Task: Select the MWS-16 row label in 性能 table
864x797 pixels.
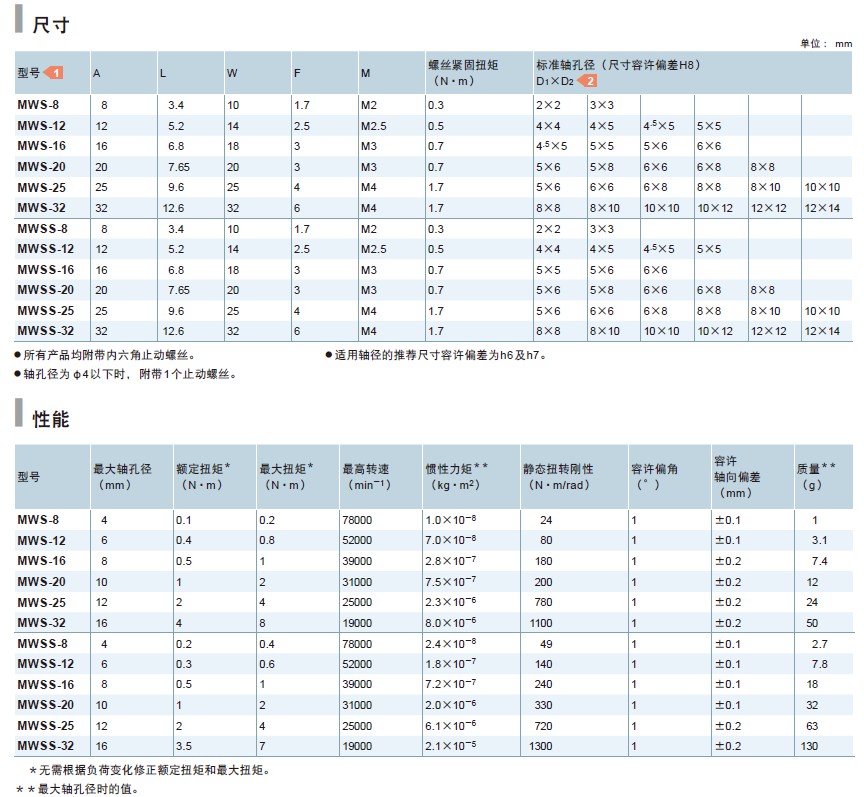Action: tap(41, 561)
